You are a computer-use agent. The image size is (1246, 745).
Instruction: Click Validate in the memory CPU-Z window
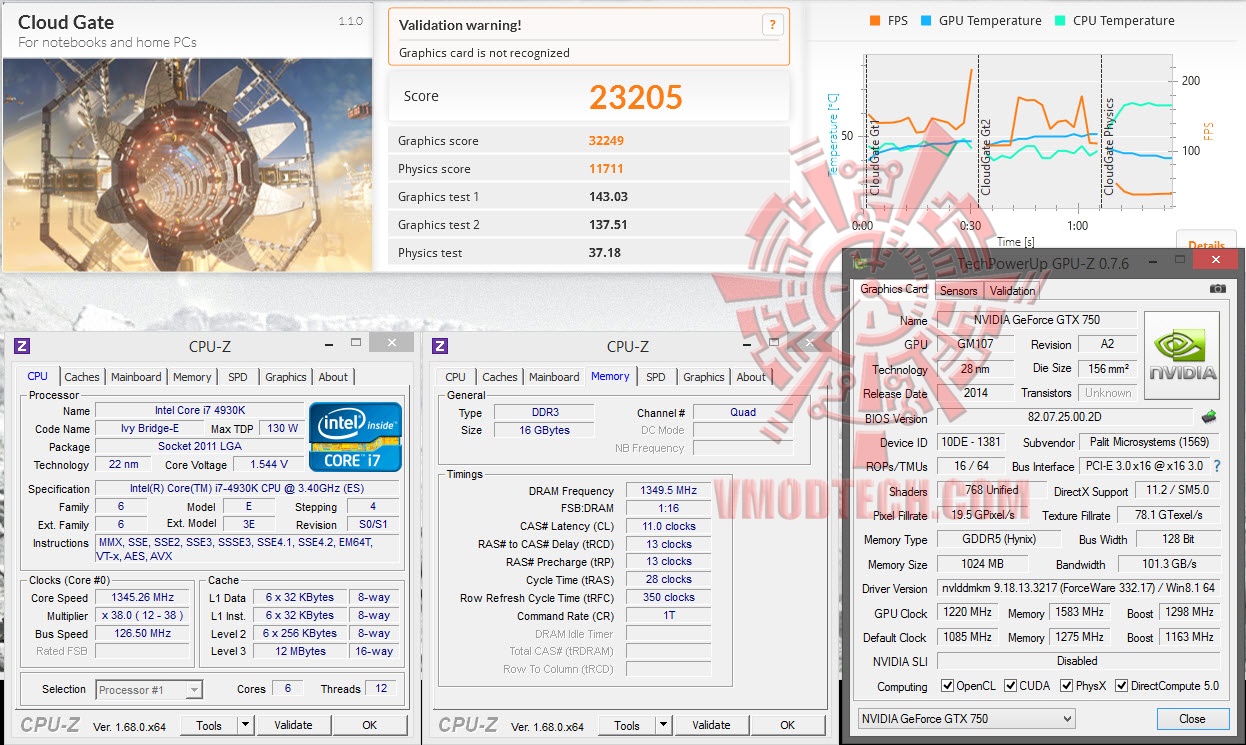tap(711, 725)
